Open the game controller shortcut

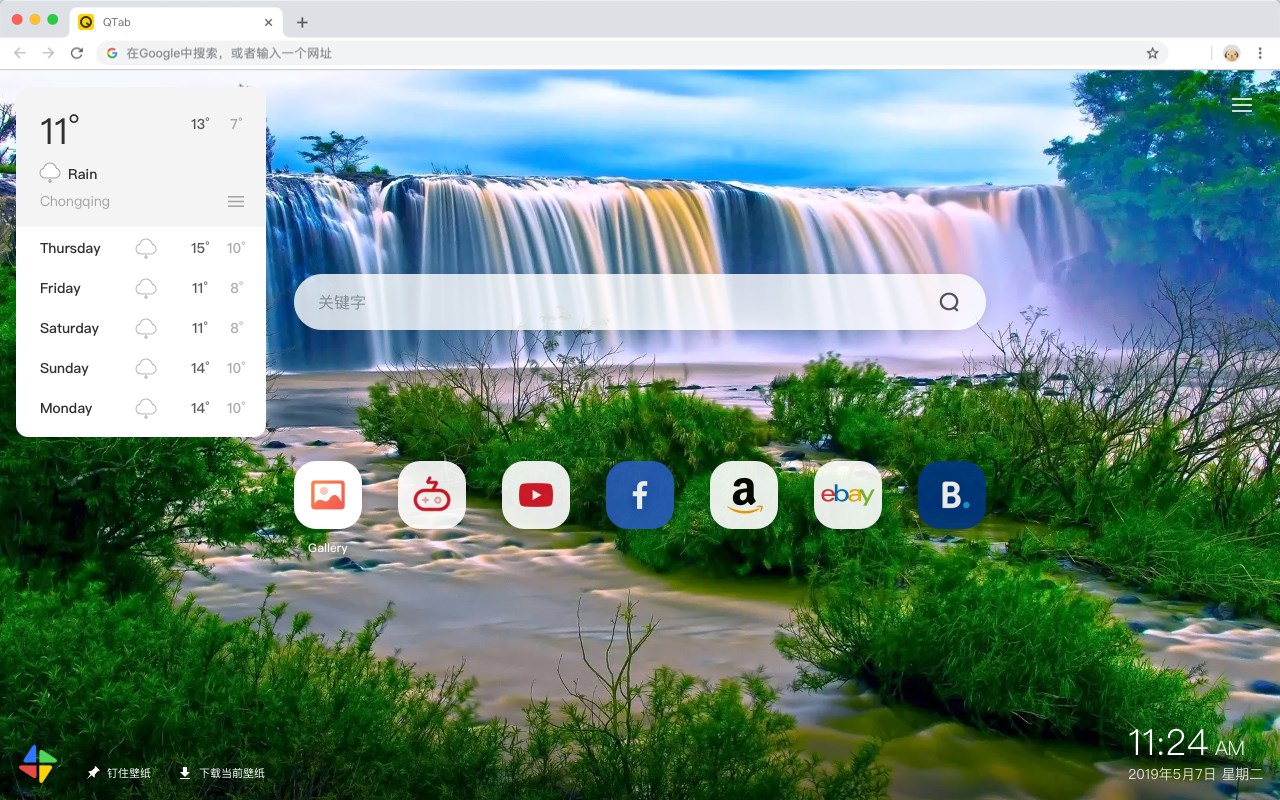[432, 495]
